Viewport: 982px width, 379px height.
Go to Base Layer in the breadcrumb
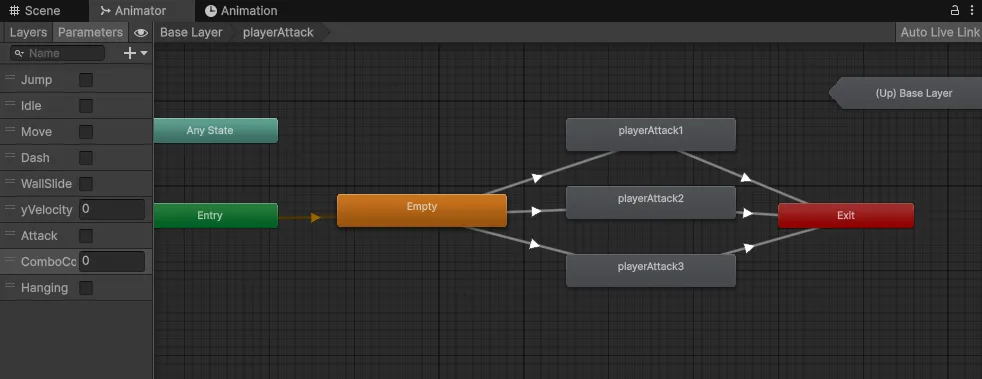pyautogui.click(x=191, y=33)
